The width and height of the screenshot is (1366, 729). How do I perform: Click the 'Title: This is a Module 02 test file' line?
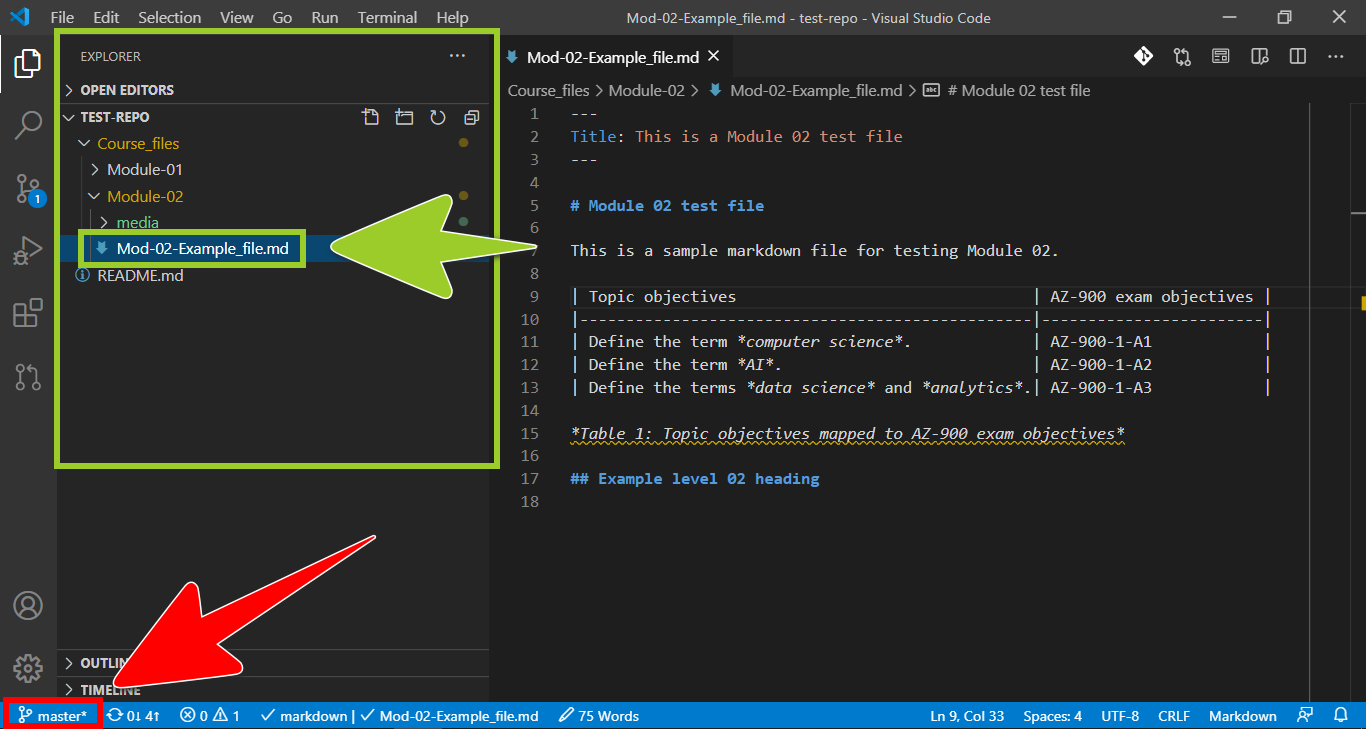(736, 136)
